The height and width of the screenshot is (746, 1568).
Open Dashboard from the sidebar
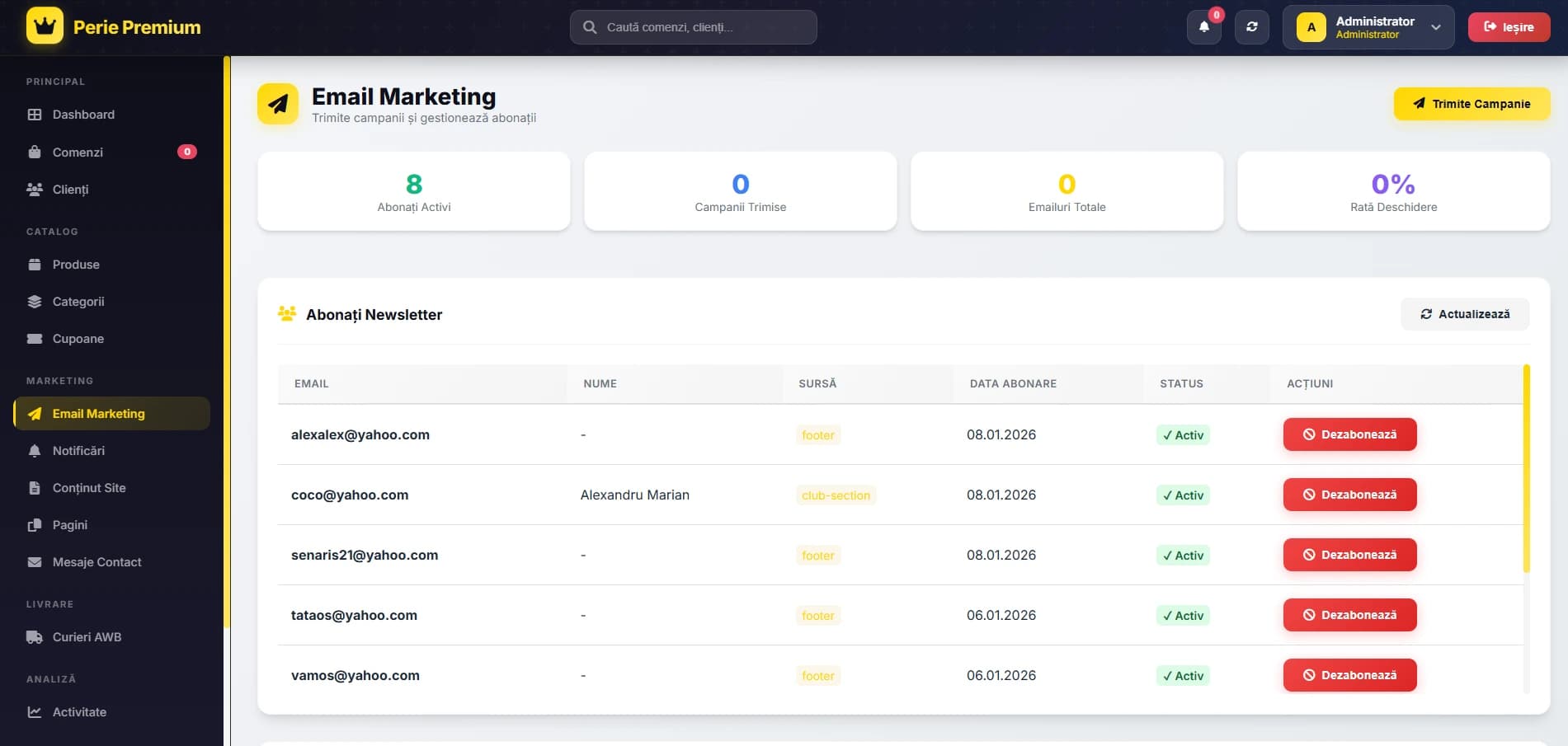[83, 114]
